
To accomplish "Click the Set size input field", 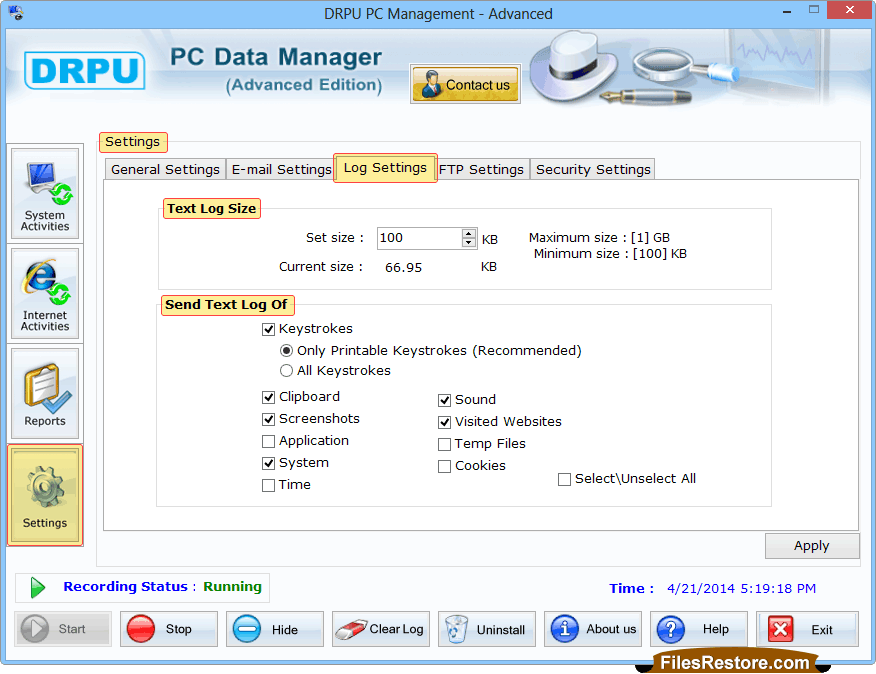I will (x=420, y=238).
